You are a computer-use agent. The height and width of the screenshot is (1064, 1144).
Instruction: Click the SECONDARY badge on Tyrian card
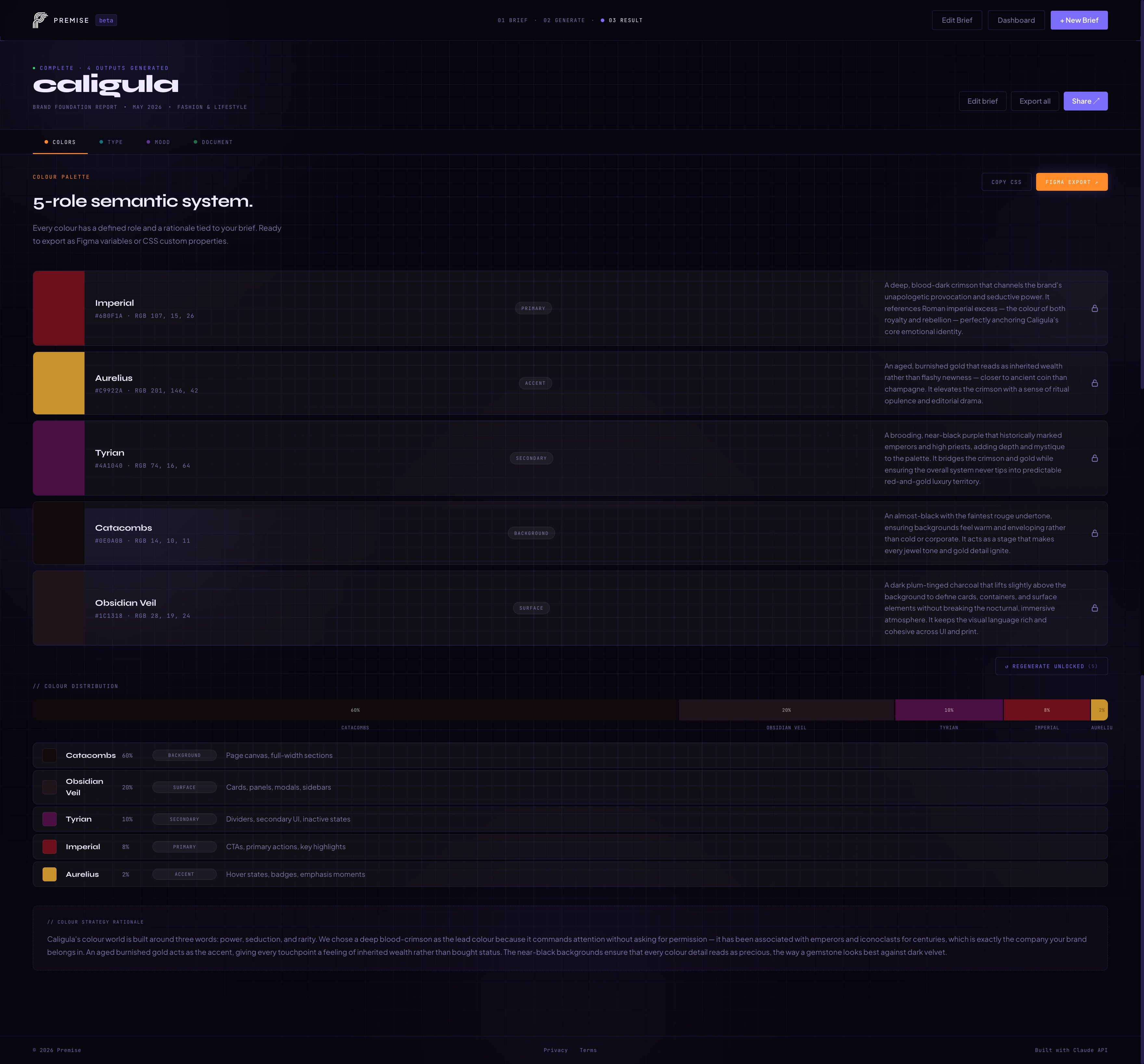coord(531,458)
